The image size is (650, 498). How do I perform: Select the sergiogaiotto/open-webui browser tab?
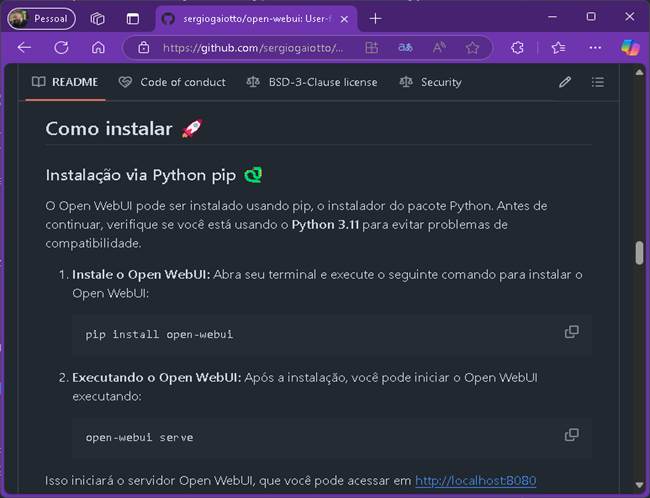(256, 19)
